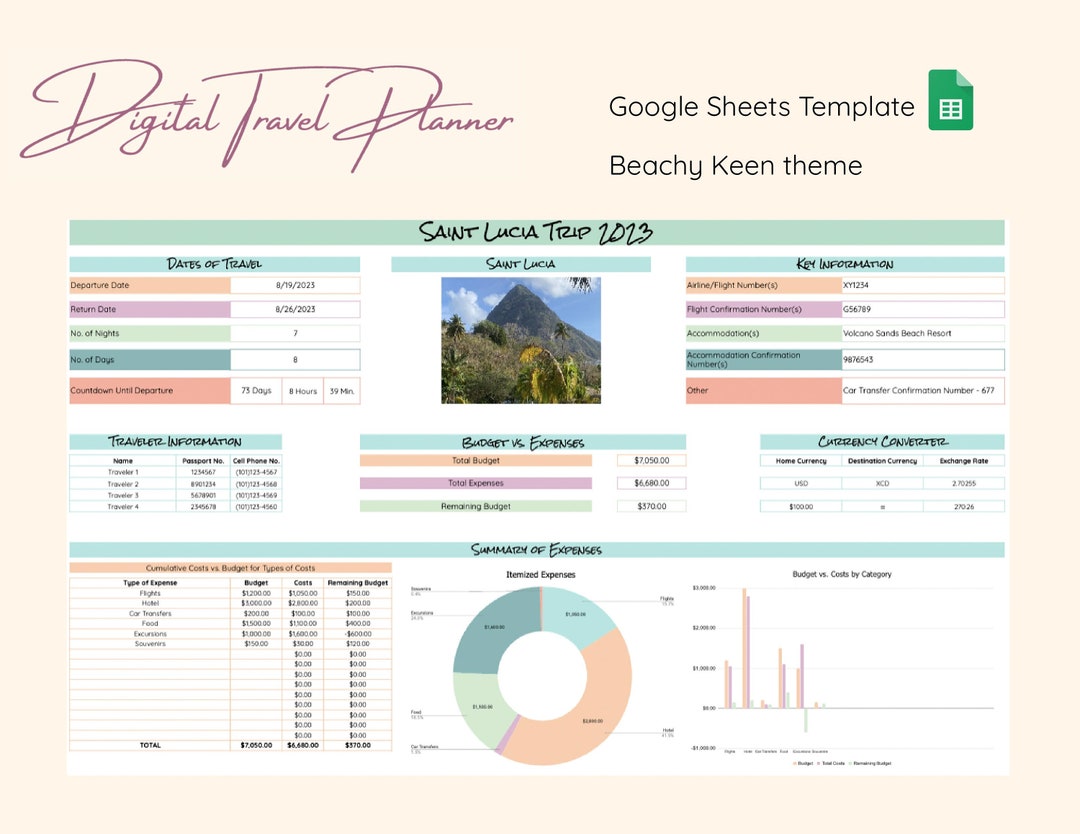Toggle the Budget legend in bar chart

pyautogui.click(x=804, y=762)
